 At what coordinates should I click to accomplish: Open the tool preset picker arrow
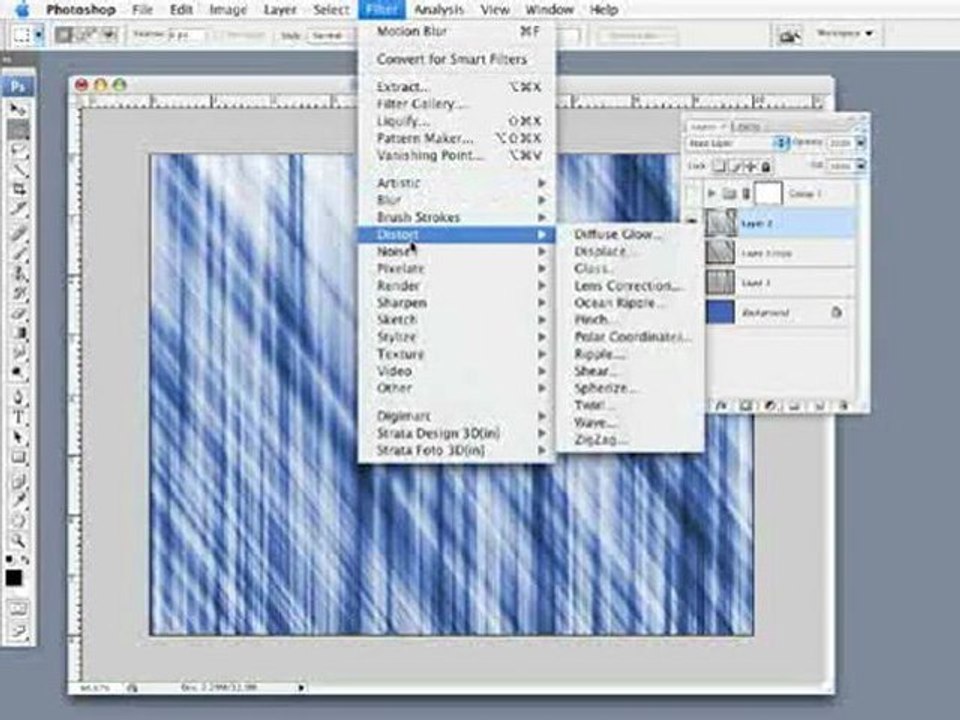(x=39, y=36)
